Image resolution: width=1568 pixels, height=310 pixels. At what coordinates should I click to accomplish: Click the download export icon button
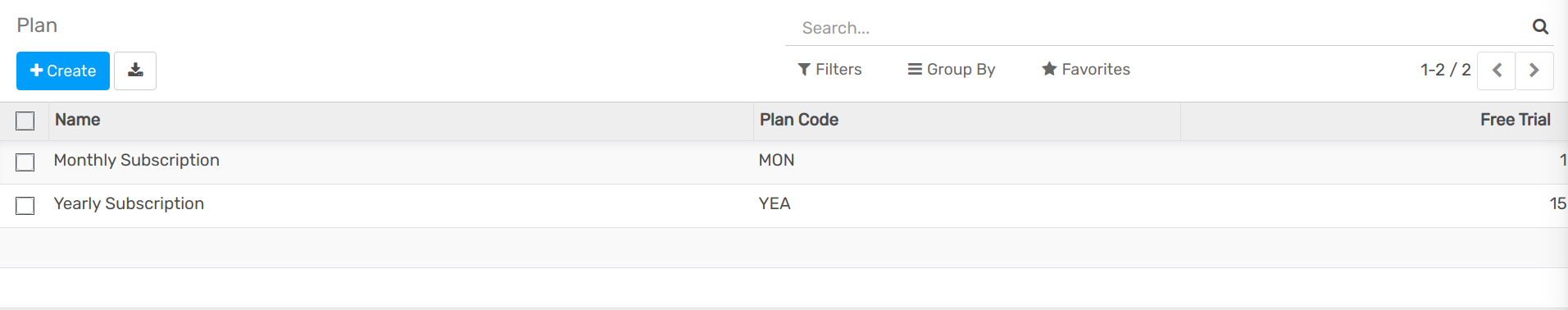pos(135,71)
